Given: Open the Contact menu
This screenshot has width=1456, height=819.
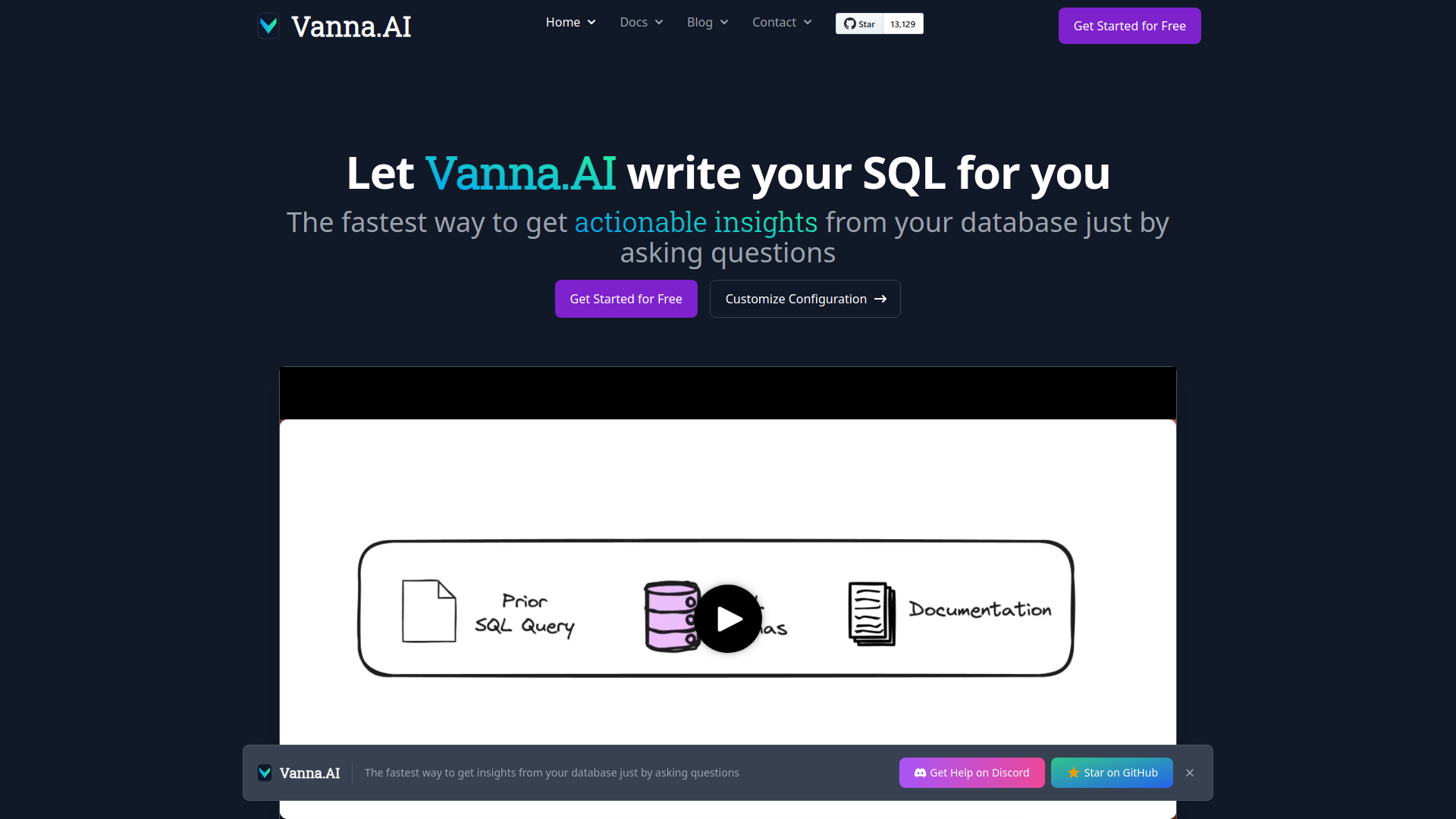Looking at the screenshot, I should 781,22.
